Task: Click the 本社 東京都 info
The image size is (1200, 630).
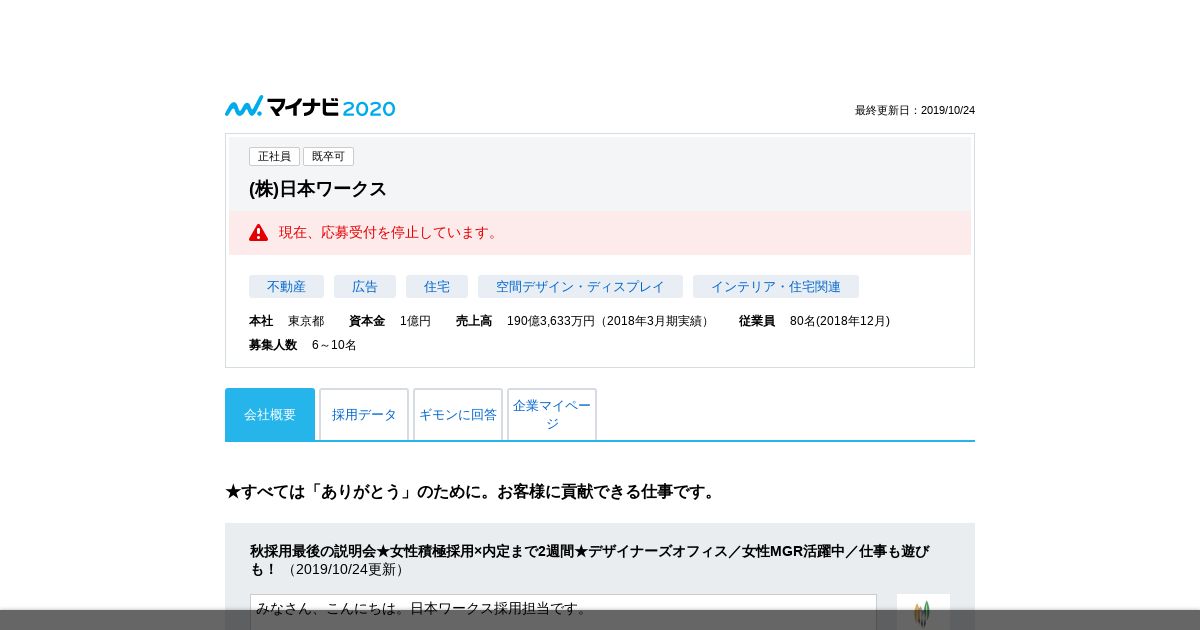Action: click(287, 321)
